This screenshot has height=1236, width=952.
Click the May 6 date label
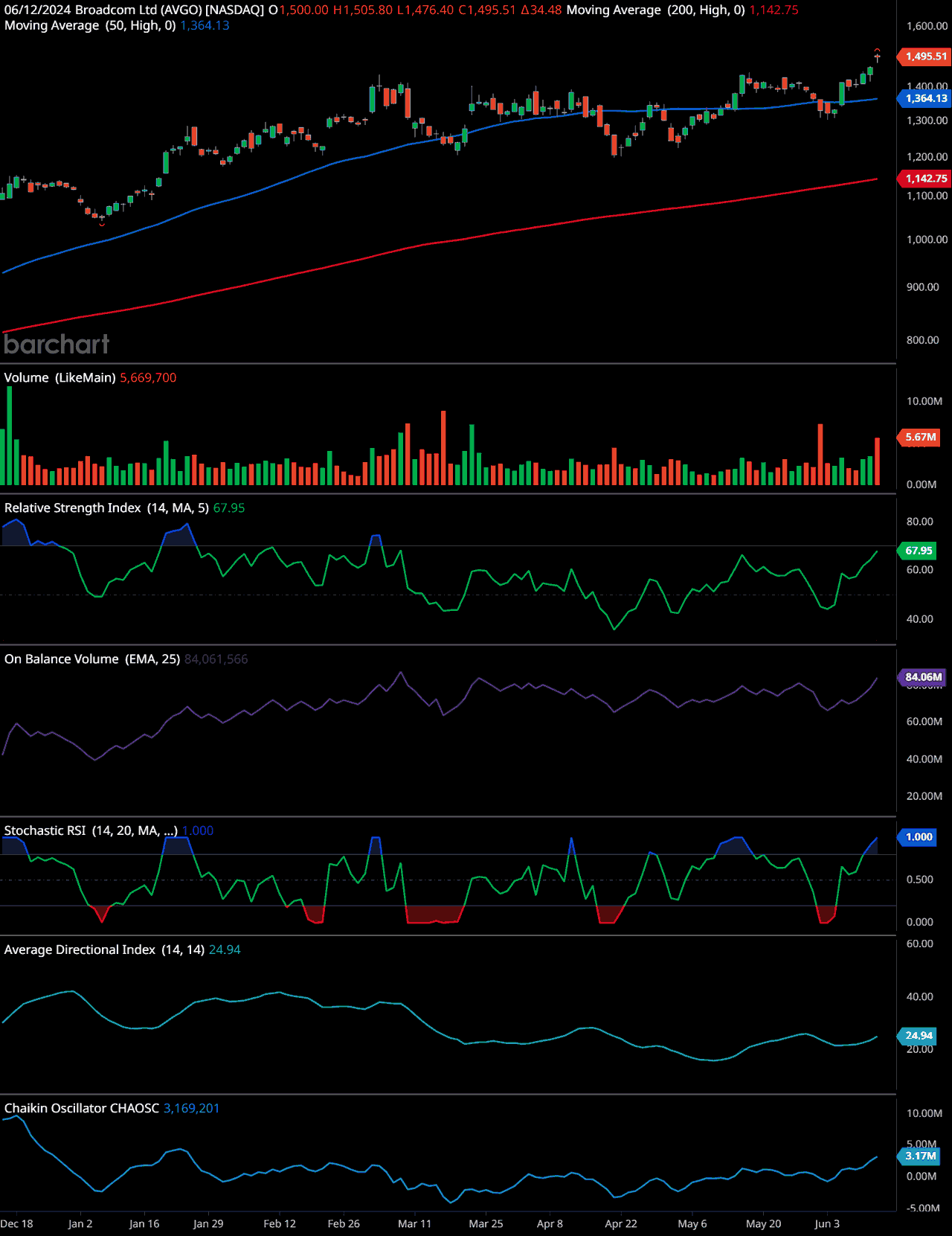point(692,1223)
